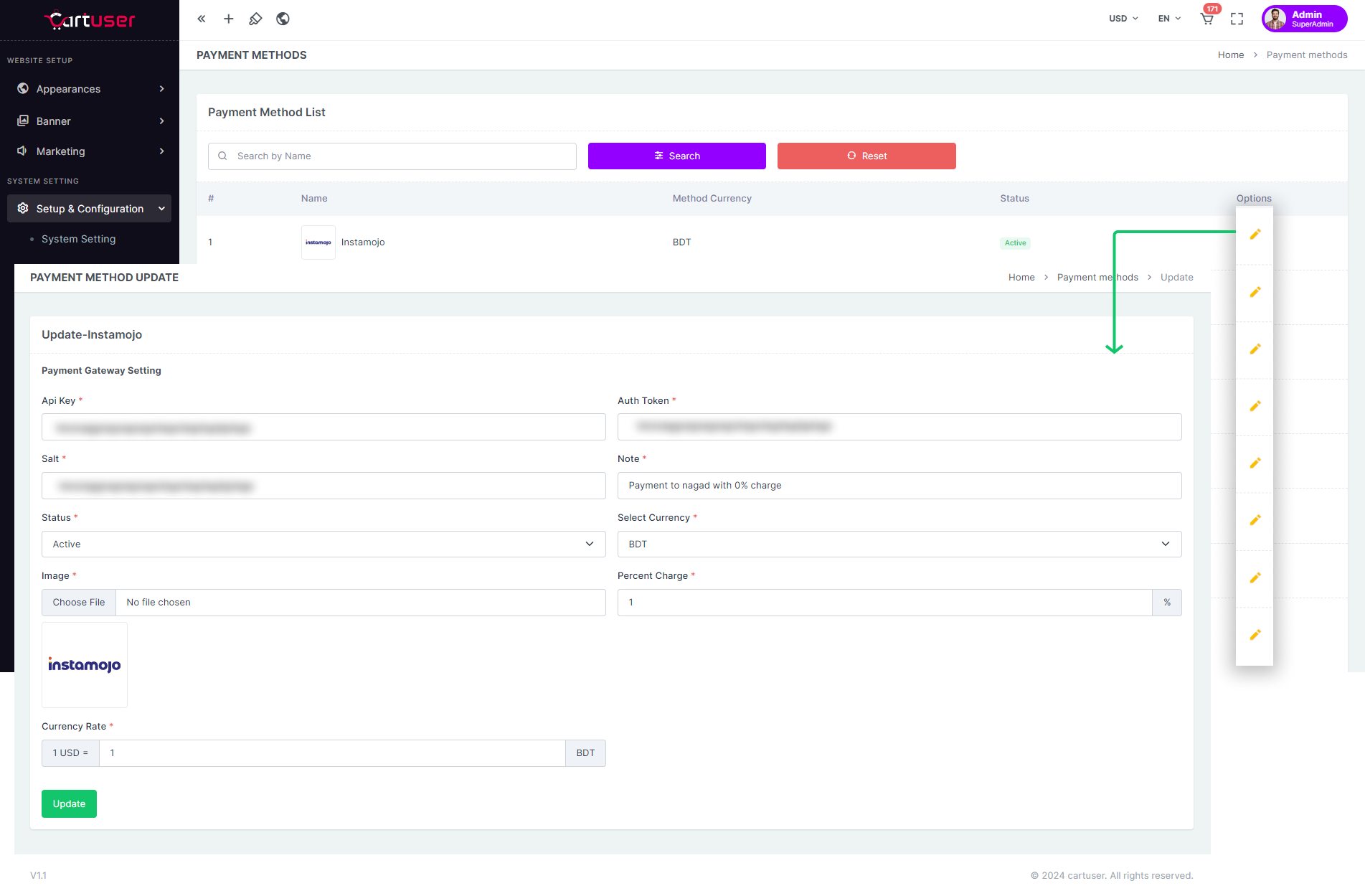Open the USD currency dropdown
This screenshot has width=1365, height=896.
click(x=1123, y=19)
